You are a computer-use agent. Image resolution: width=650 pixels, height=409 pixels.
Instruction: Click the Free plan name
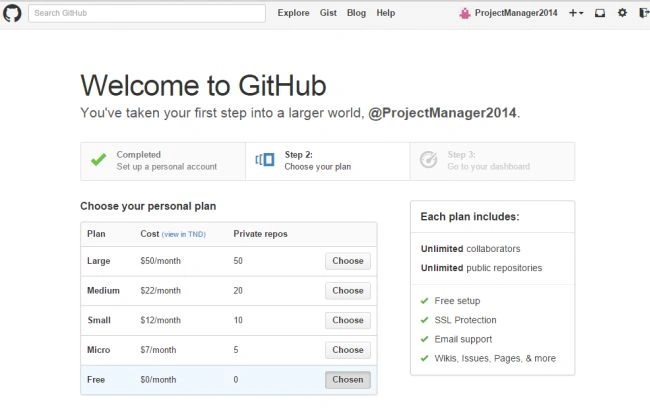(96, 380)
